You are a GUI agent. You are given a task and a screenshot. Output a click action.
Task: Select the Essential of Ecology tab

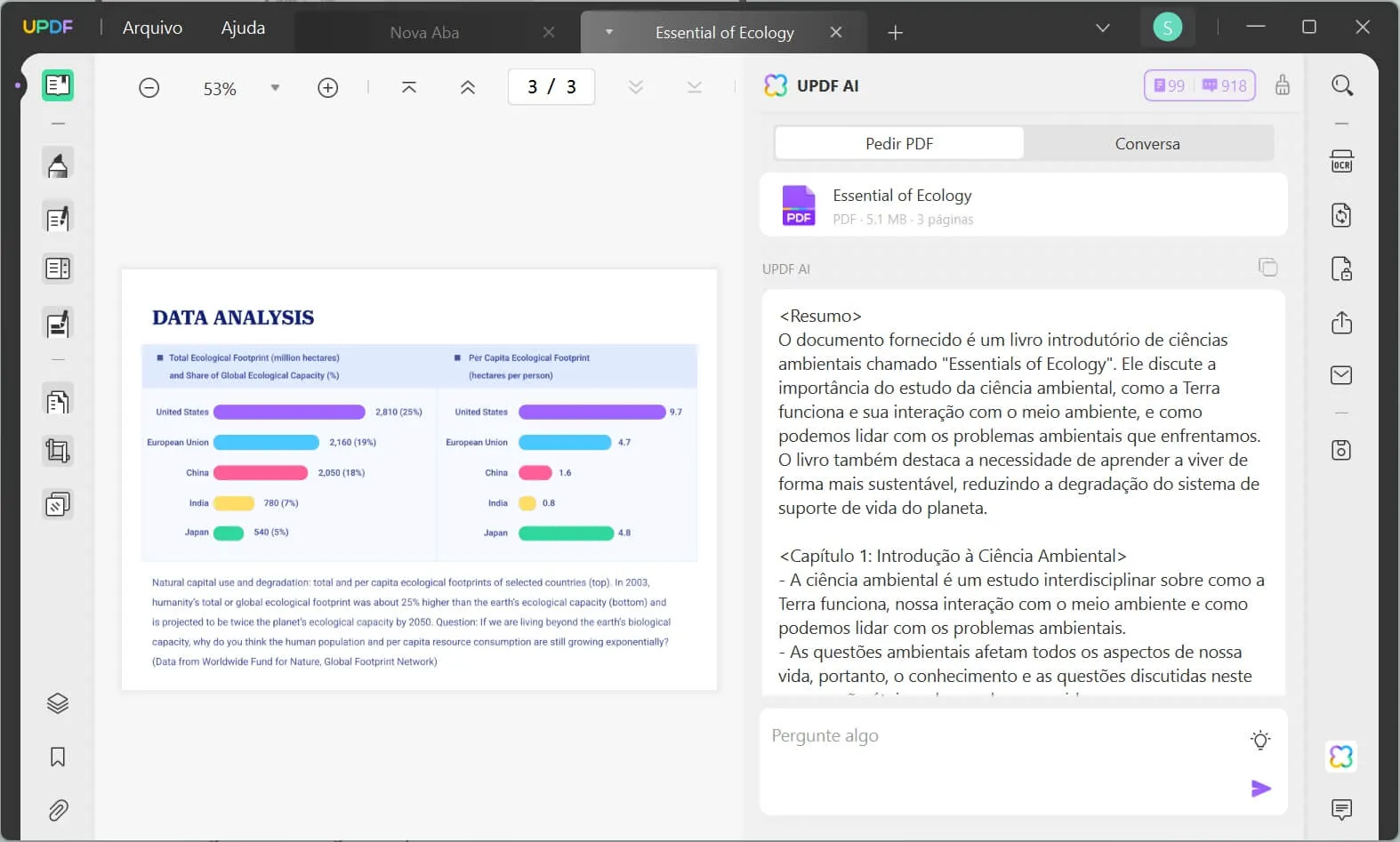725,33
